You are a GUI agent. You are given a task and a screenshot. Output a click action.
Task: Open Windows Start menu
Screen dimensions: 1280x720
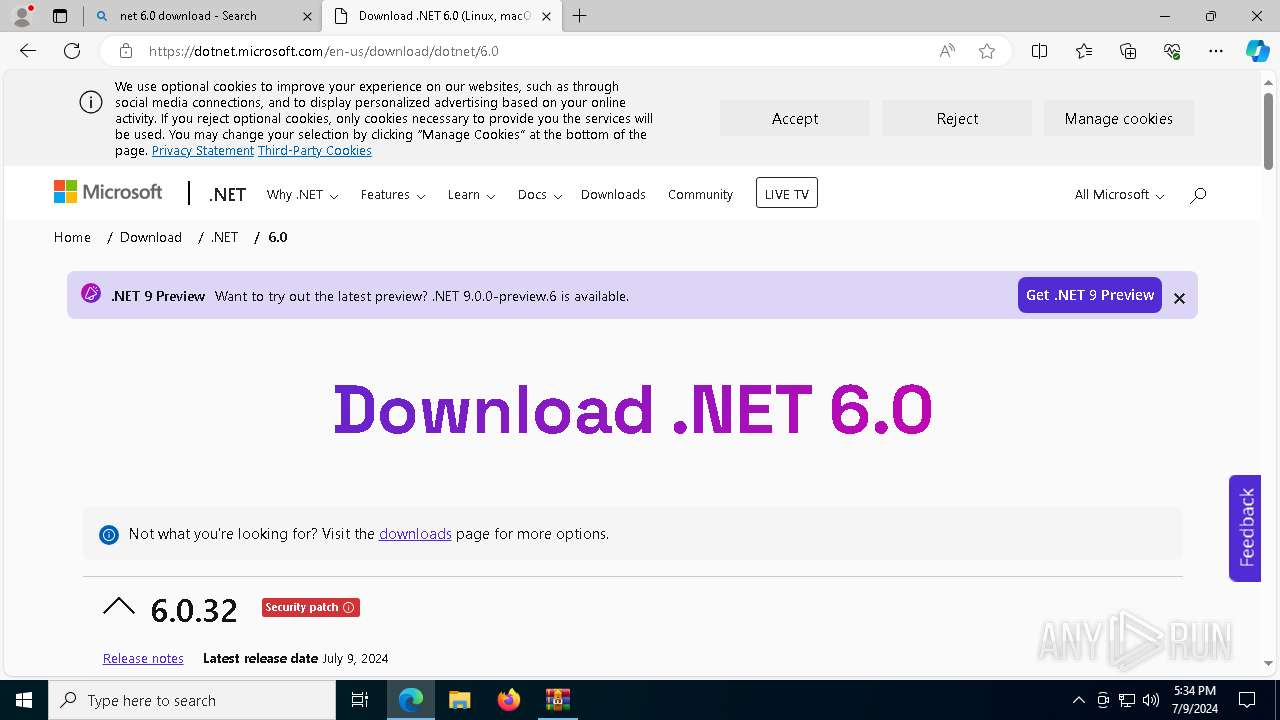(24, 700)
